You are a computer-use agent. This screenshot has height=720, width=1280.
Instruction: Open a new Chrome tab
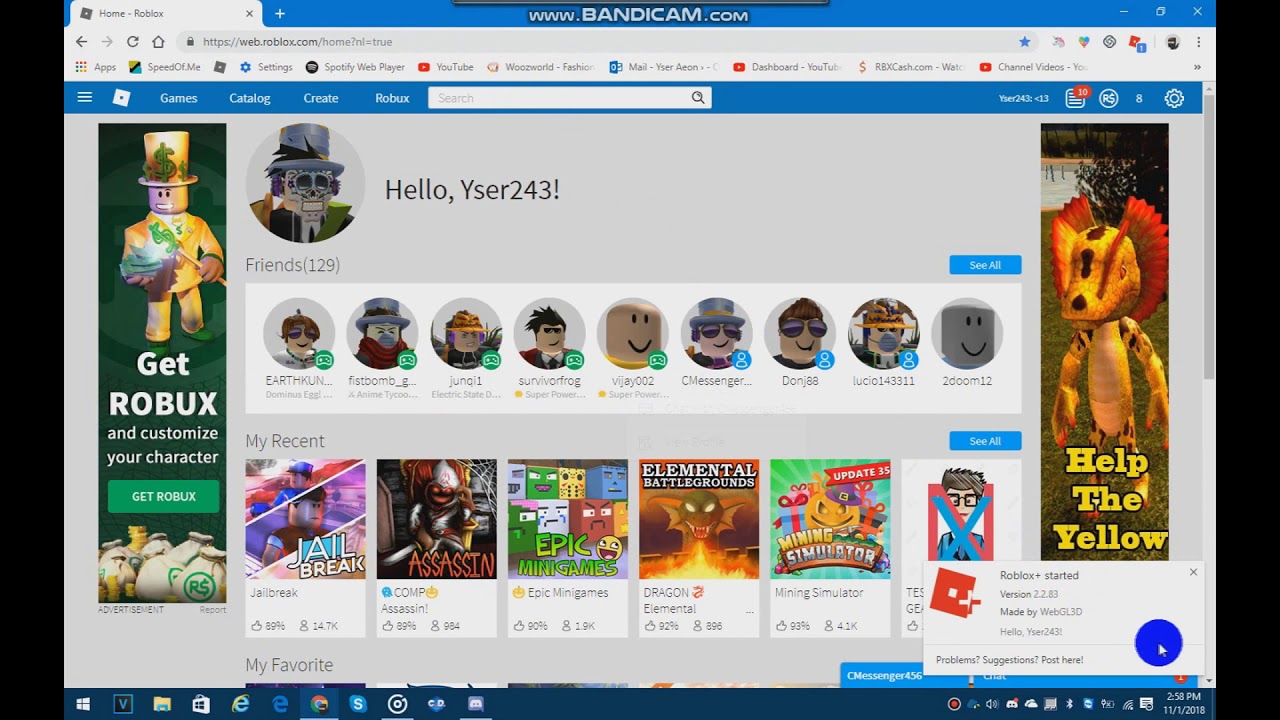[x=280, y=13]
